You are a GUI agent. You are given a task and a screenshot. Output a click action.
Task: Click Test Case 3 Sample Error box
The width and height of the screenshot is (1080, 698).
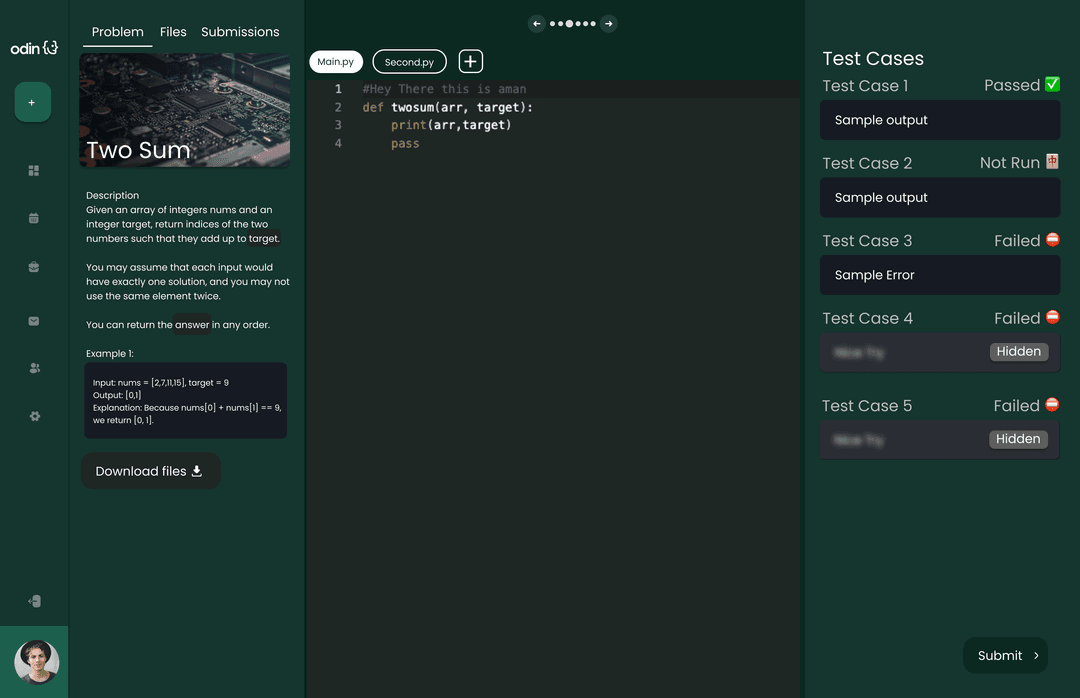pos(939,275)
